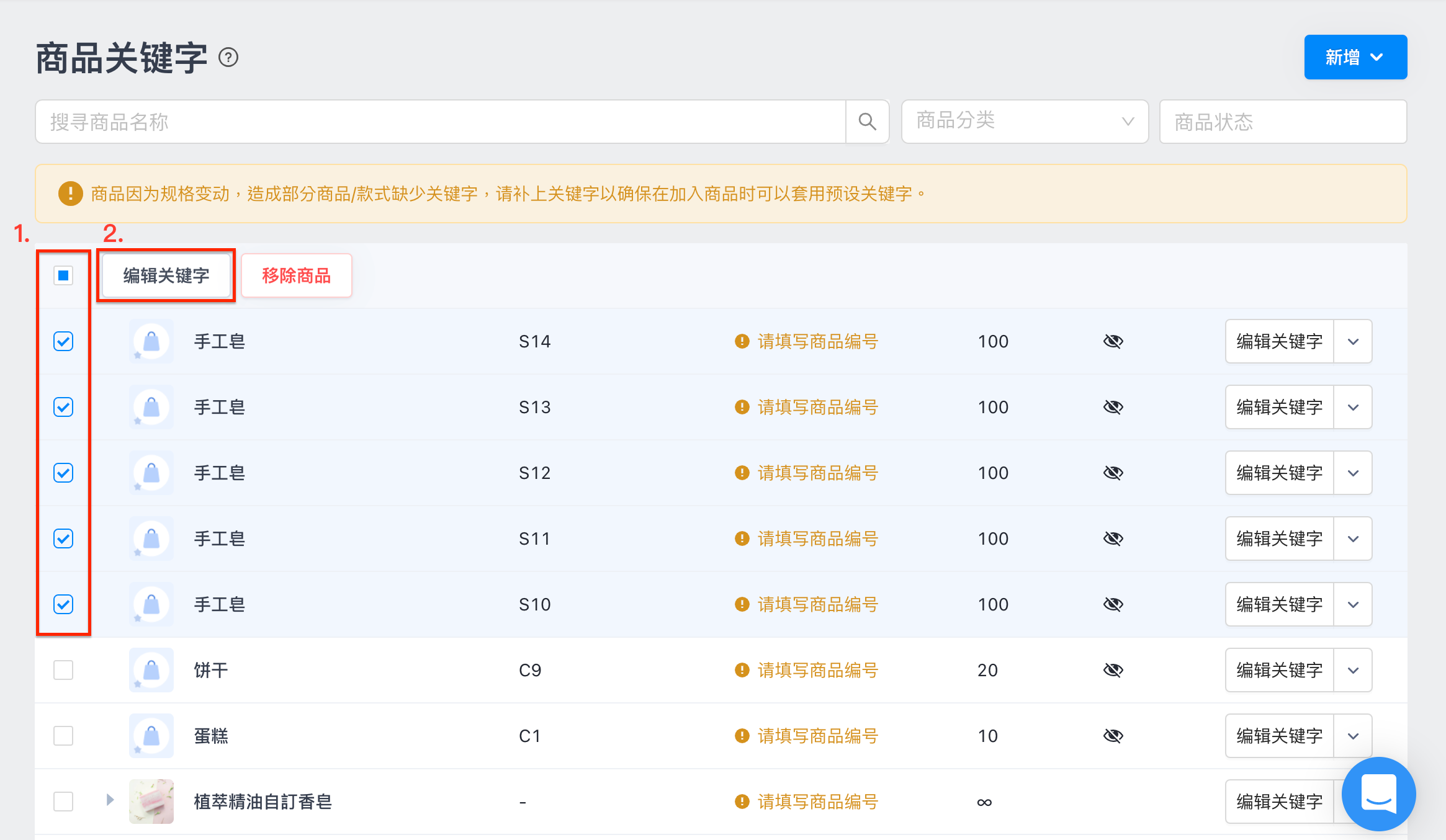Image resolution: width=1446 pixels, height=840 pixels.
Task: Click the product thumbnail of 蛋糕
Action: 151,736
